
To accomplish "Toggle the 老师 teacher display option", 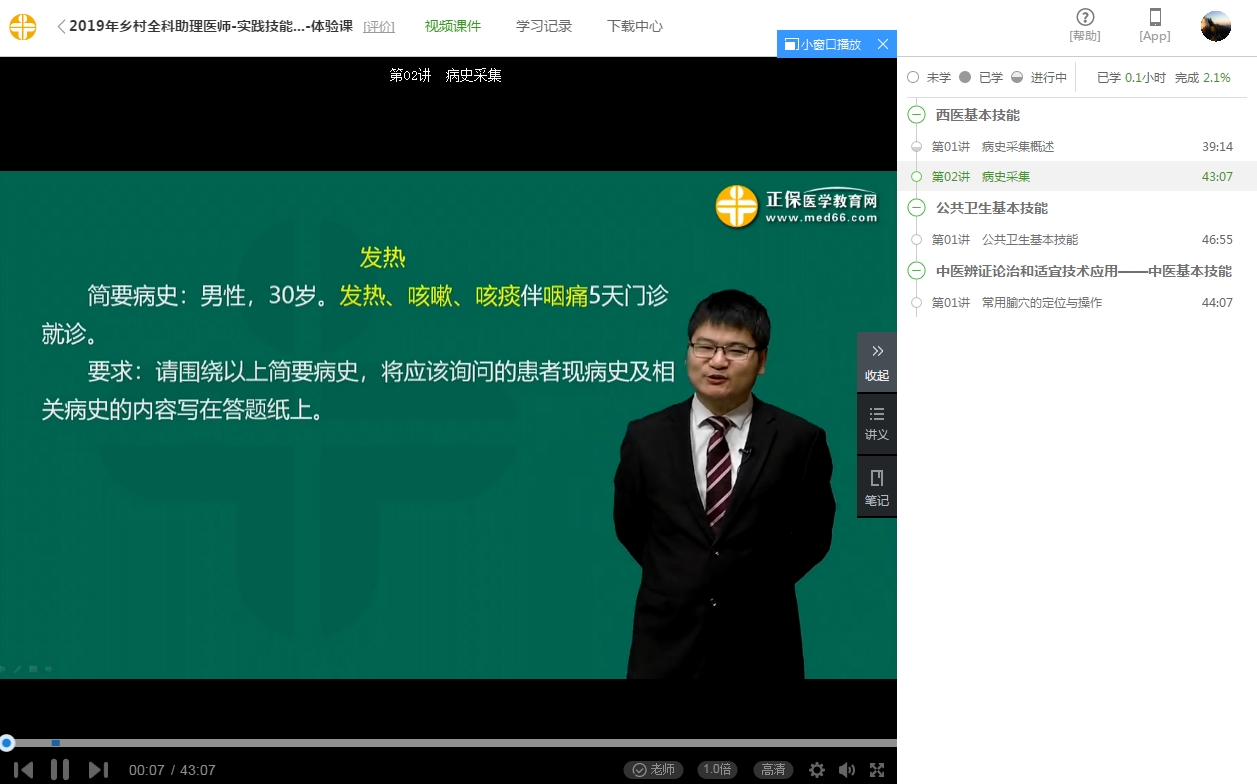I will [653, 770].
